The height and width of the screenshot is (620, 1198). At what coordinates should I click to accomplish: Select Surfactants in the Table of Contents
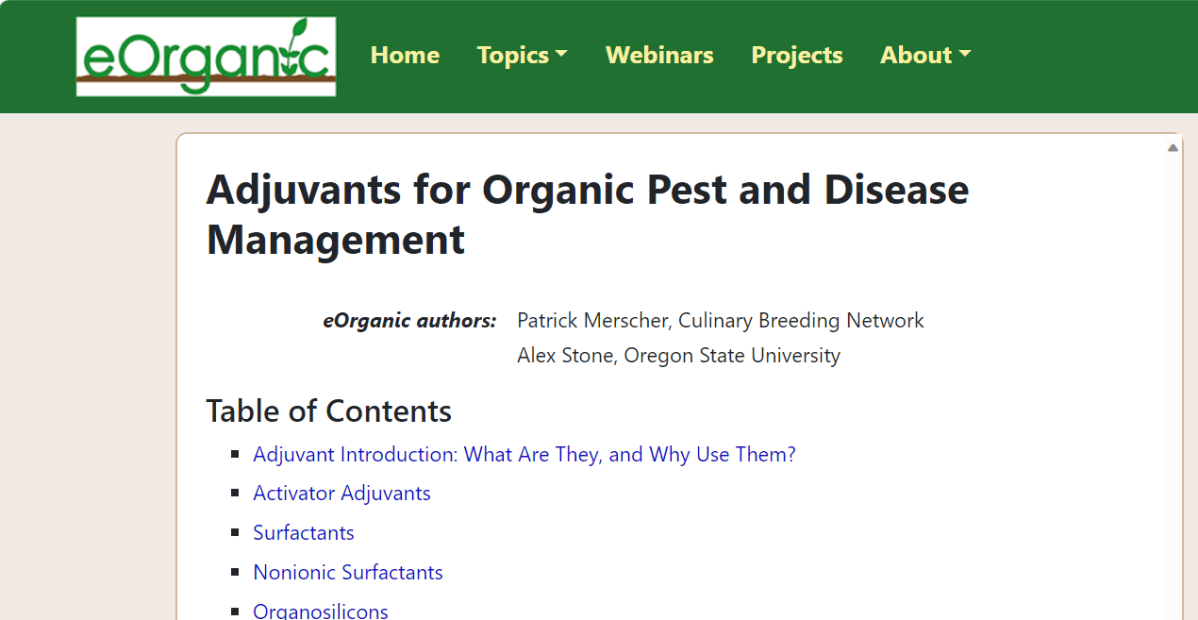pyautogui.click(x=303, y=532)
